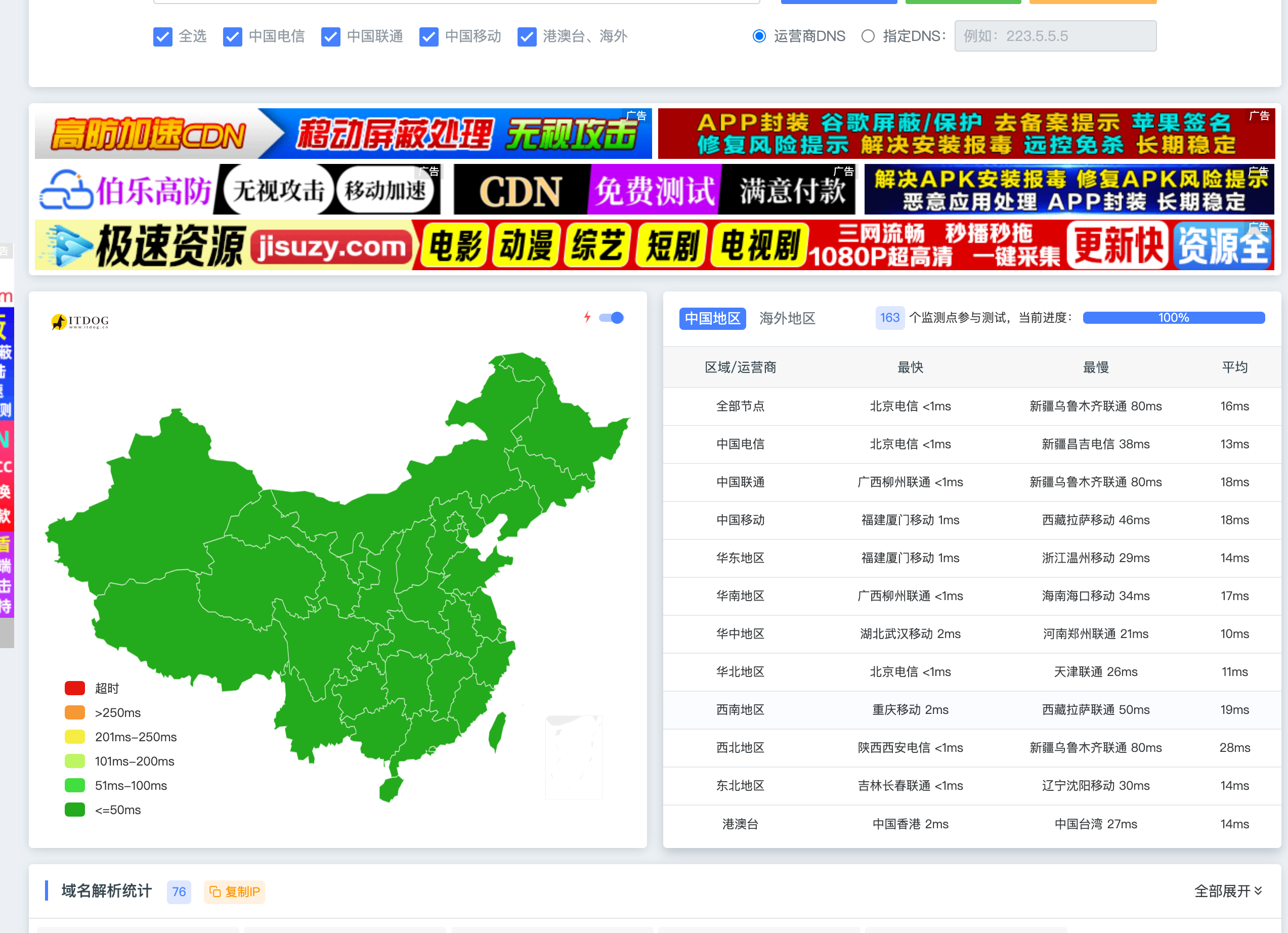The width and height of the screenshot is (1288, 933).
Task: Click the 100% progress bar
Action: [1173, 318]
